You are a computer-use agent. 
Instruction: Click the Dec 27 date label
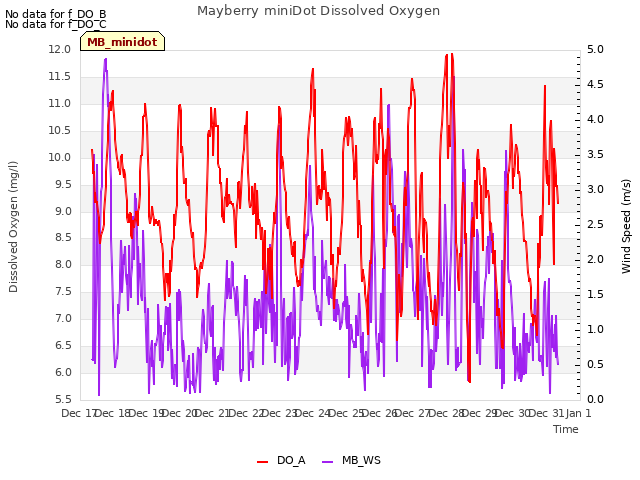pyautogui.click(x=413, y=413)
